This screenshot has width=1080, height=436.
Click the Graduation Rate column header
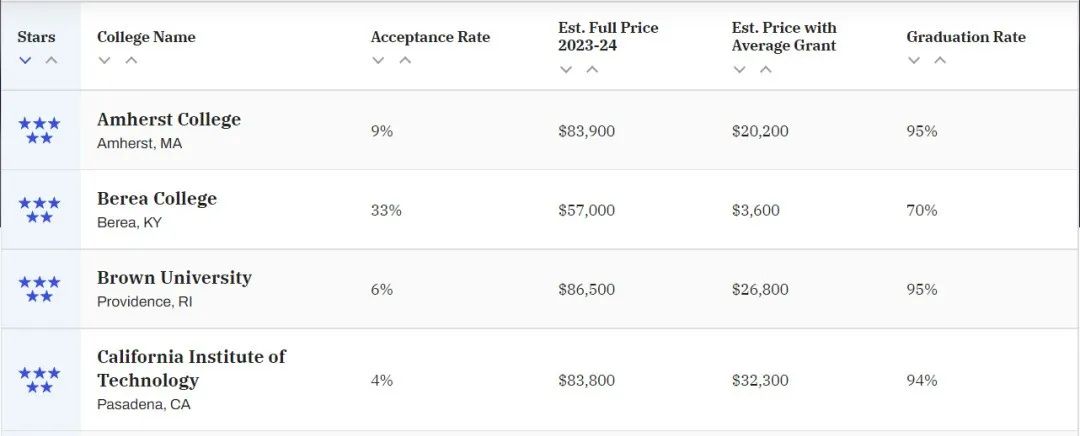[x=966, y=37]
